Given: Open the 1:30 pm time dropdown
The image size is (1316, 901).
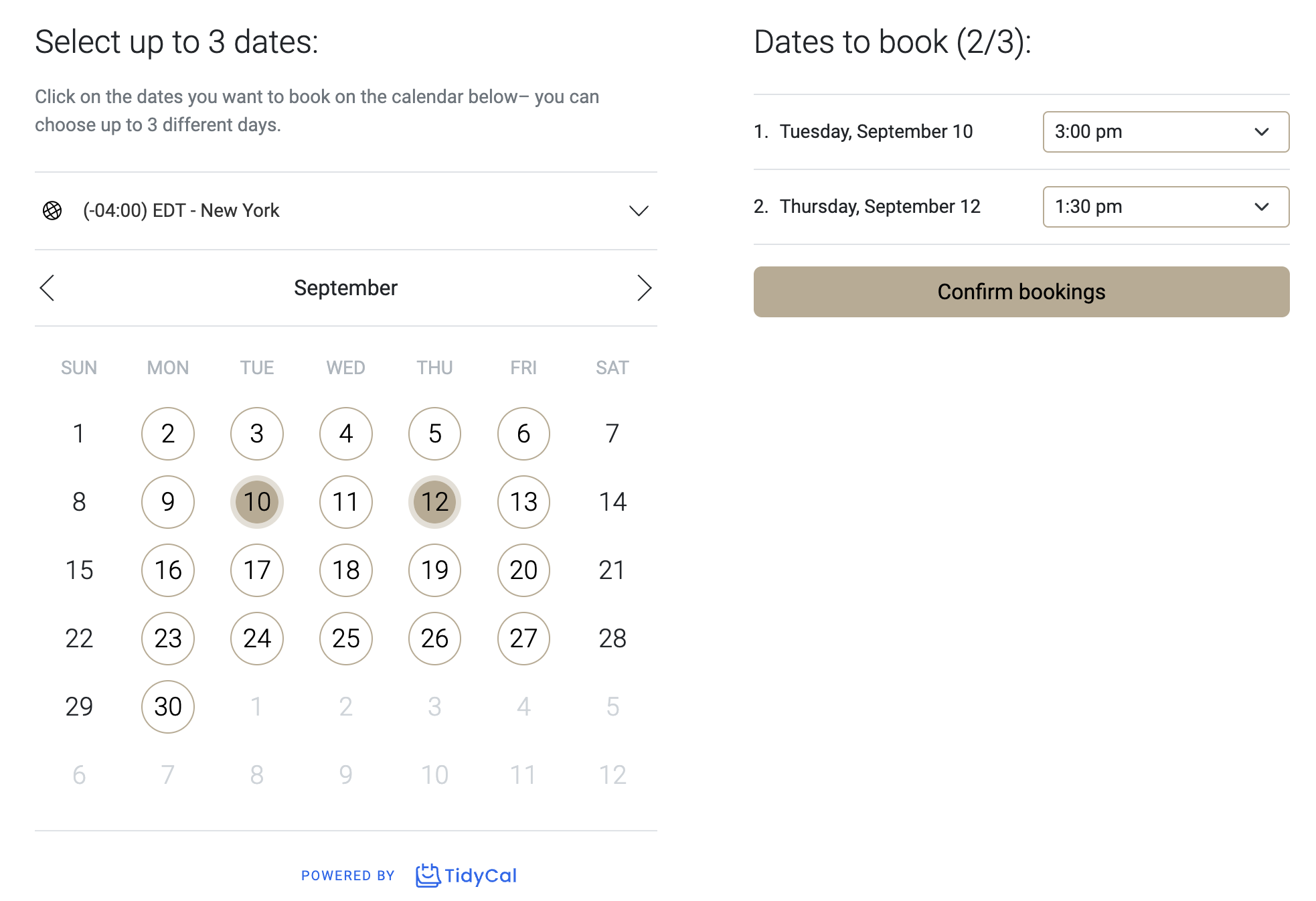Looking at the screenshot, I should [x=1165, y=207].
